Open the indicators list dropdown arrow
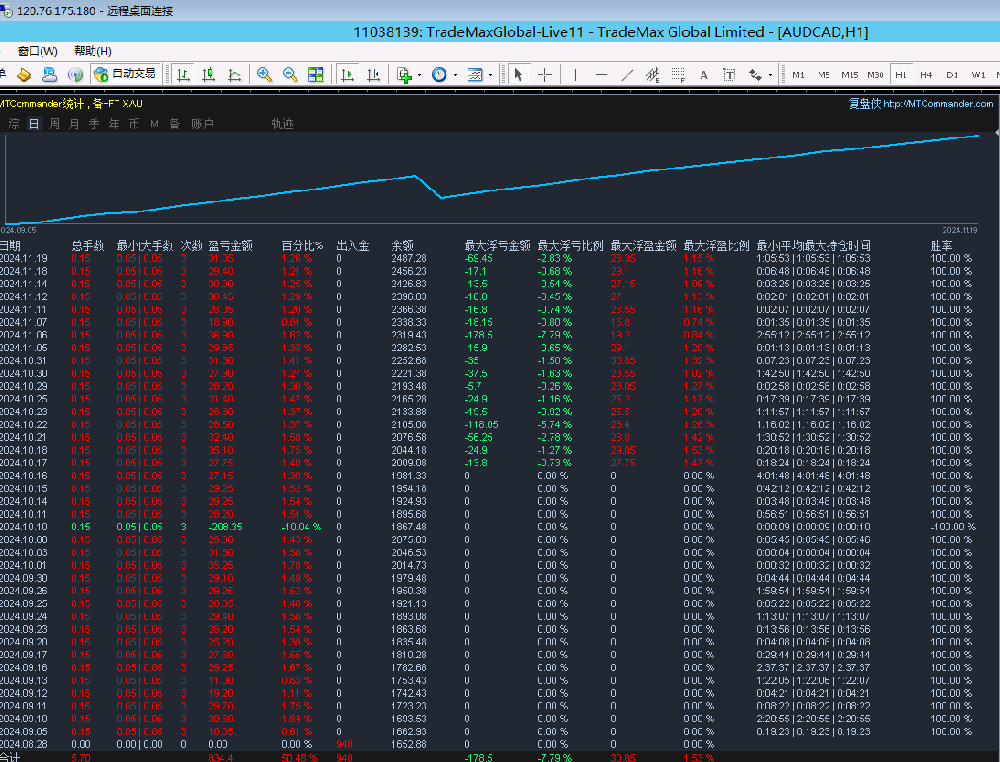 [419, 75]
